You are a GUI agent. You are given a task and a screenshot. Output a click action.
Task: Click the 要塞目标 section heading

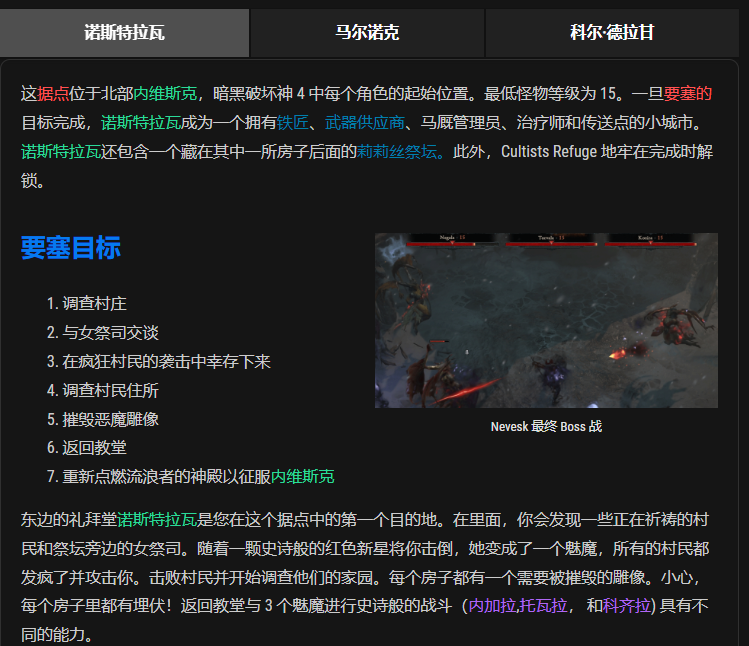70,248
